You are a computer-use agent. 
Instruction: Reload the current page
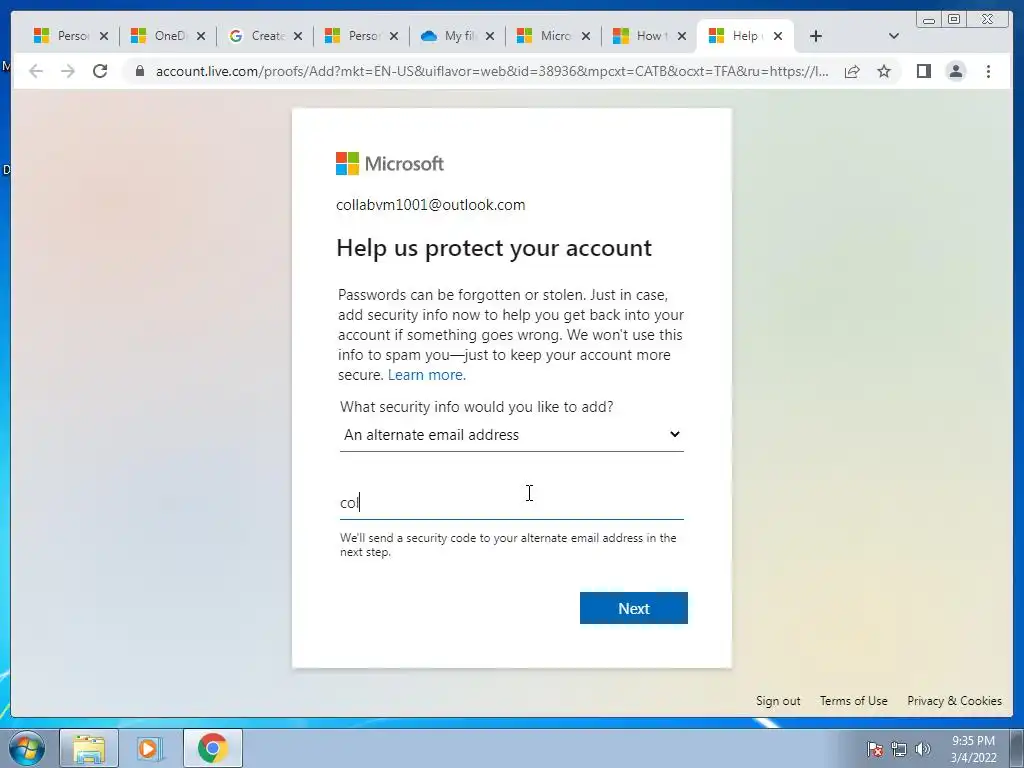pyautogui.click(x=100, y=71)
